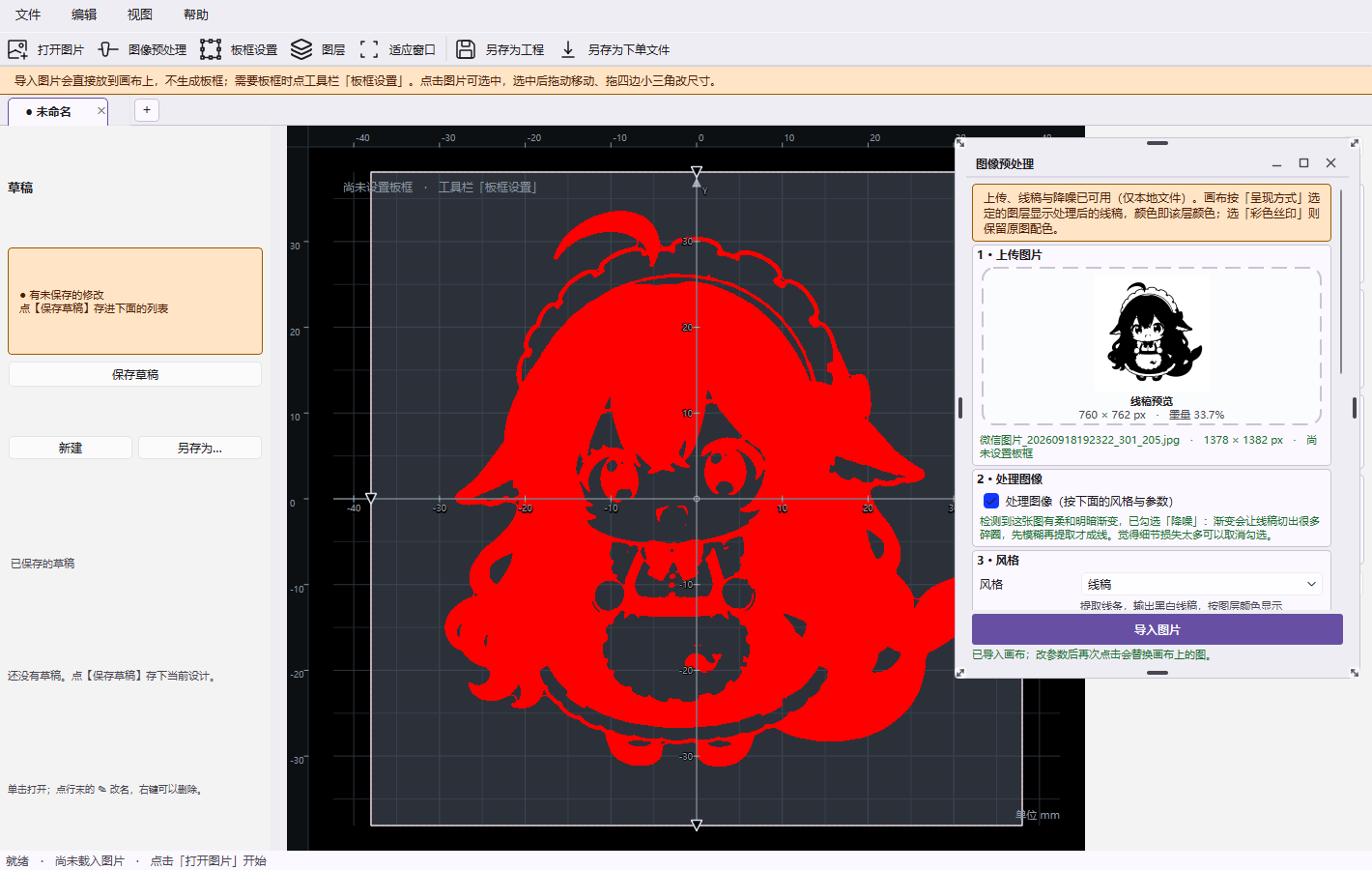Click the top-left resize grip of the 图像预处理 dialog
The width and height of the screenshot is (1372, 870).
pos(960,143)
